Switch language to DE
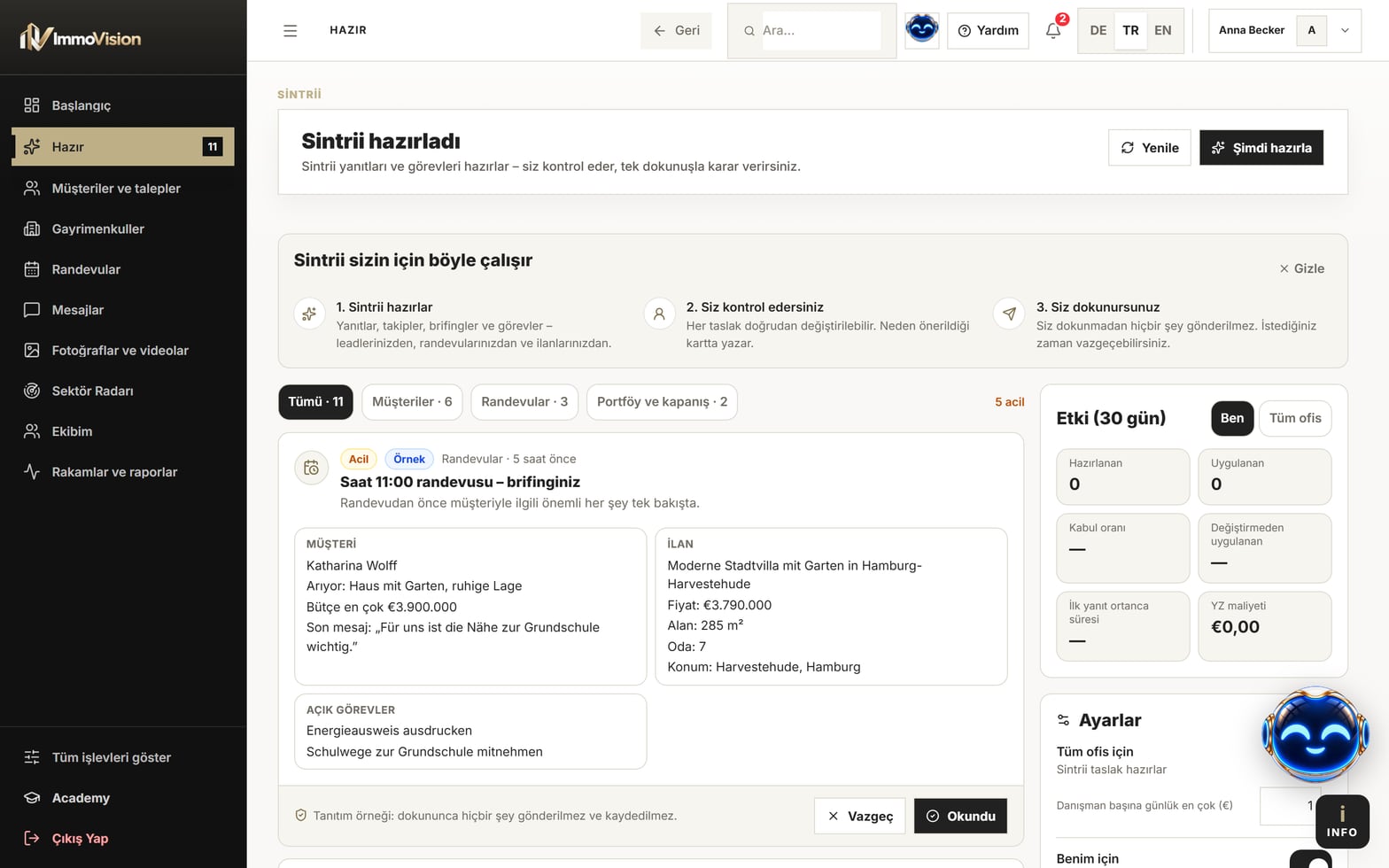Viewport: 1389px width, 868px height. coord(1098,30)
